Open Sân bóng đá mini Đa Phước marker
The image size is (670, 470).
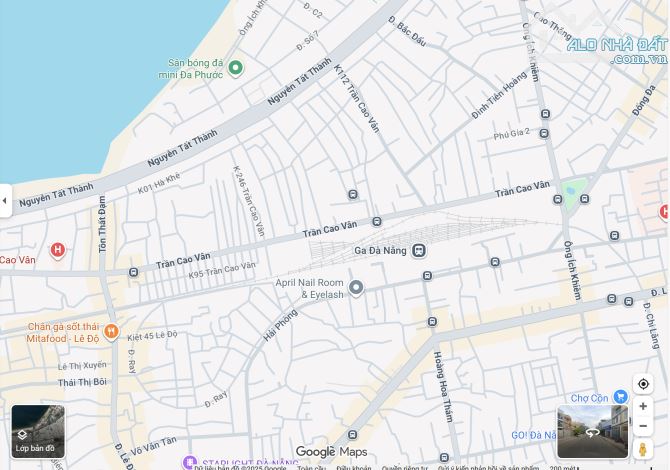pos(236,68)
